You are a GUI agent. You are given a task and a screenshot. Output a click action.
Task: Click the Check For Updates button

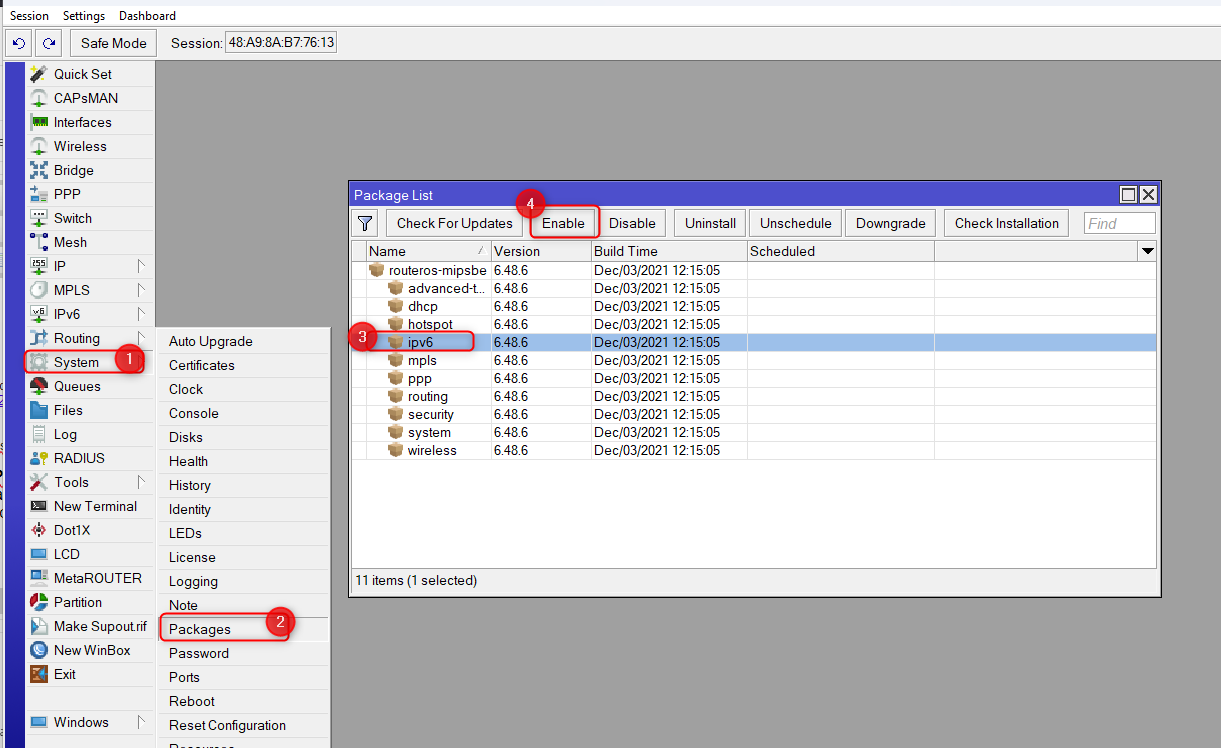pos(454,223)
